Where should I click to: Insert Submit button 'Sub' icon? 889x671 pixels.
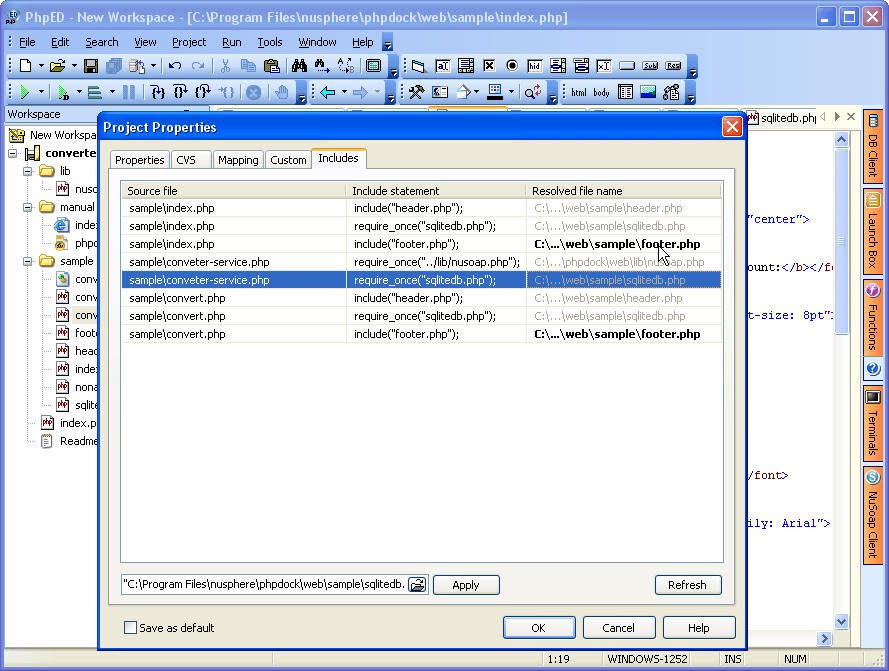pyautogui.click(x=650, y=66)
